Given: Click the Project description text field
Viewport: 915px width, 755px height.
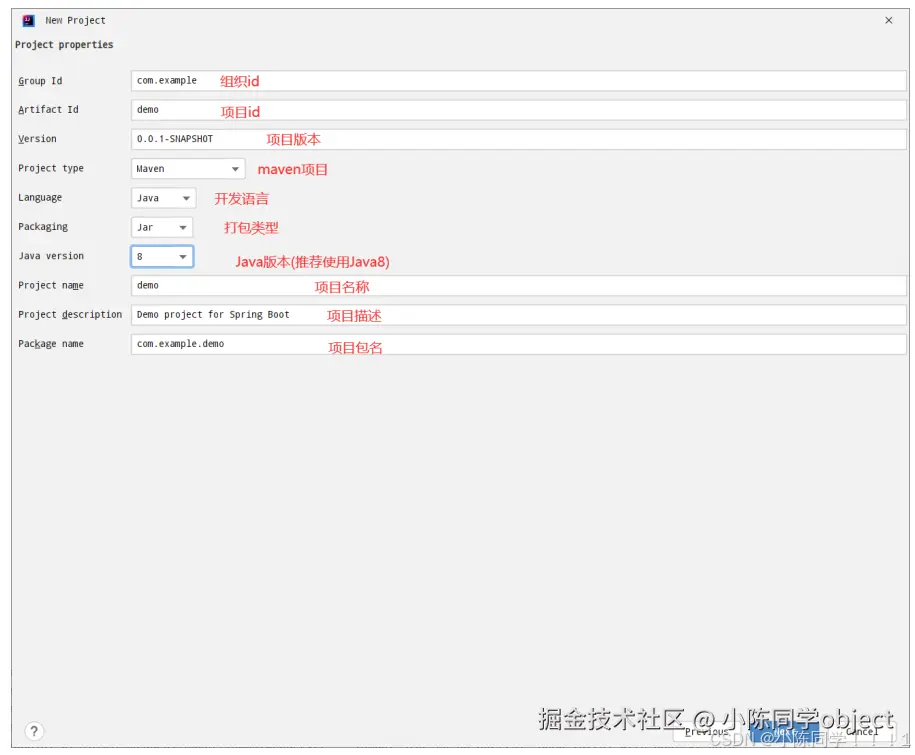Looking at the screenshot, I should coord(518,314).
